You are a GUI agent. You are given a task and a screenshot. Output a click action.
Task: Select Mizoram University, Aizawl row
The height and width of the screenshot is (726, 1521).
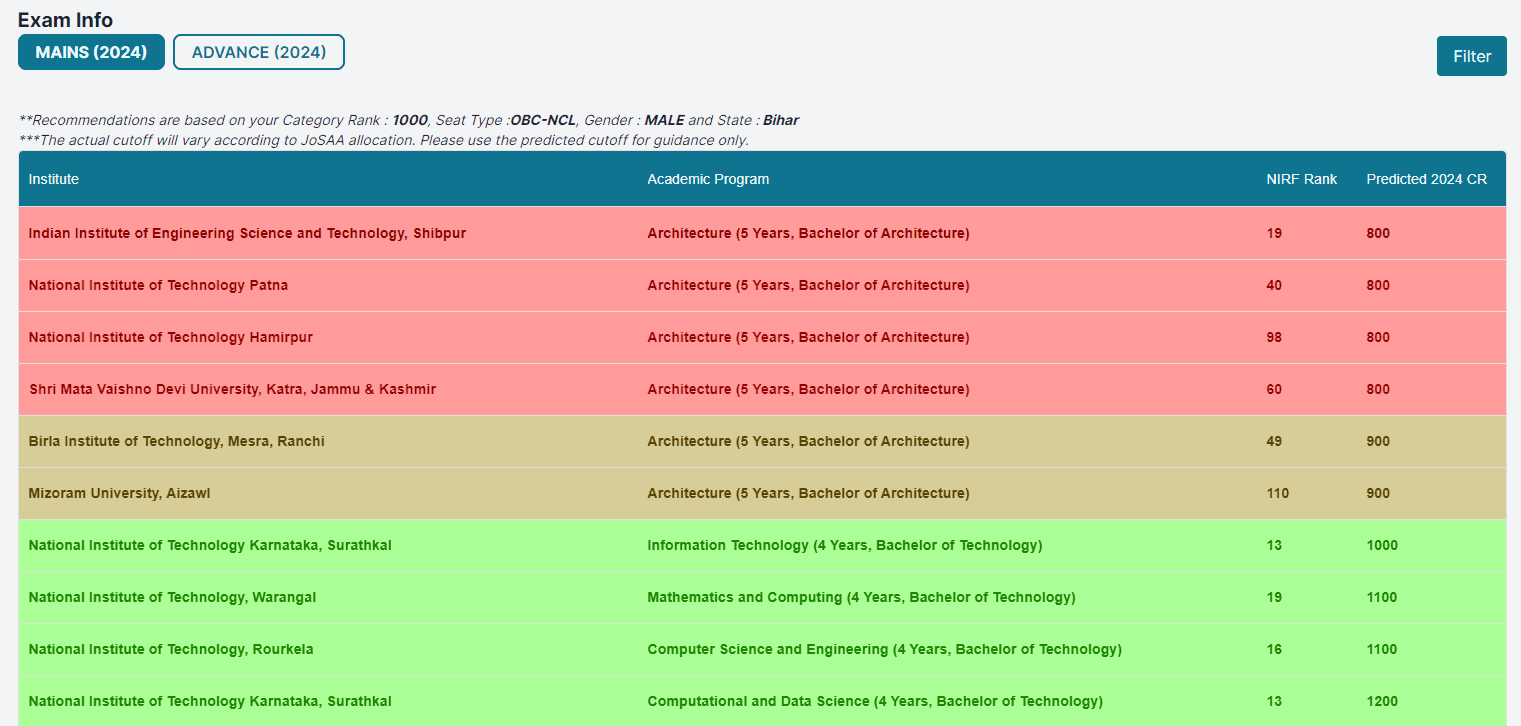pyautogui.click(x=119, y=493)
